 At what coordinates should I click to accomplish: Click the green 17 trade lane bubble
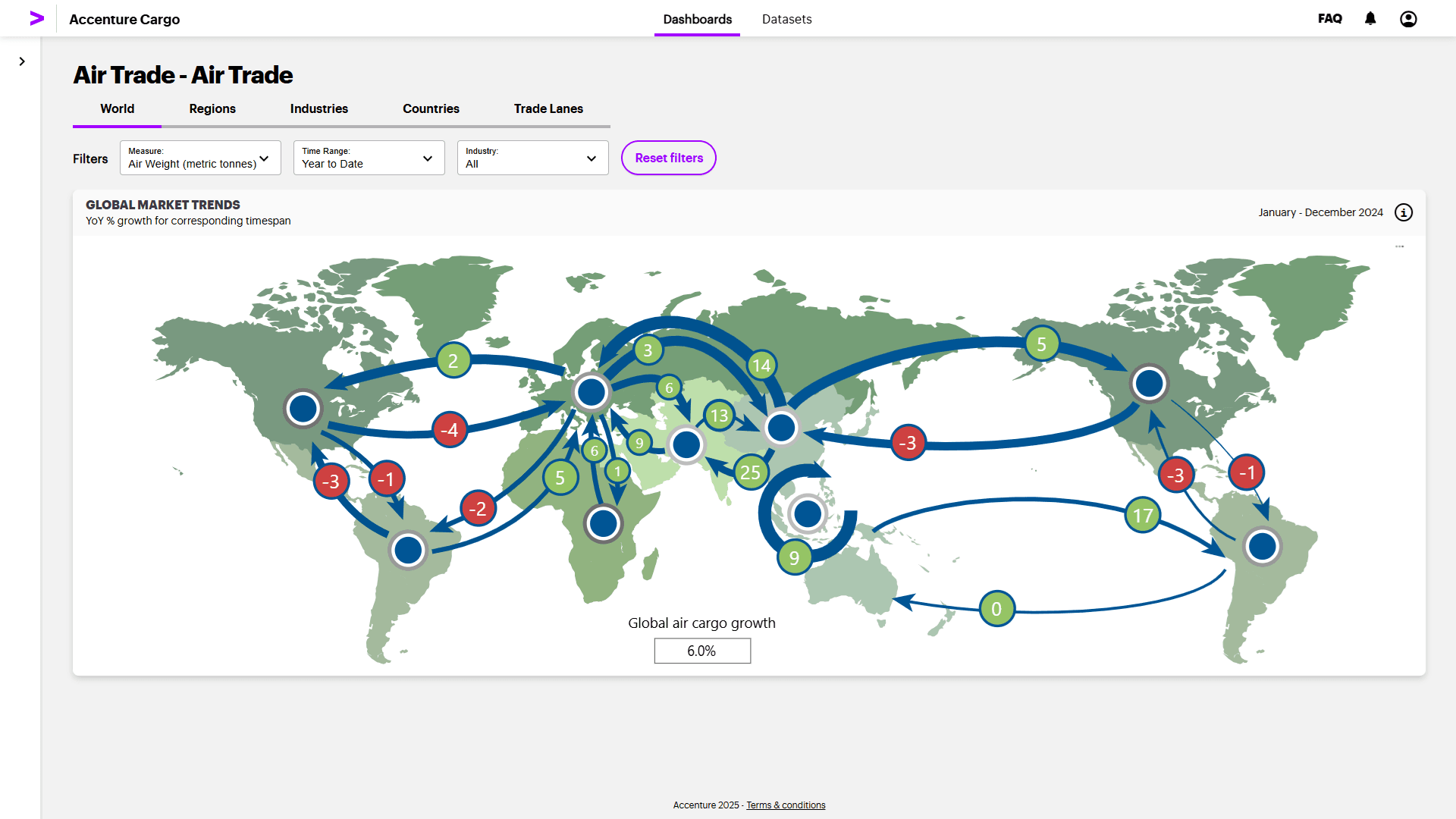1142,516
